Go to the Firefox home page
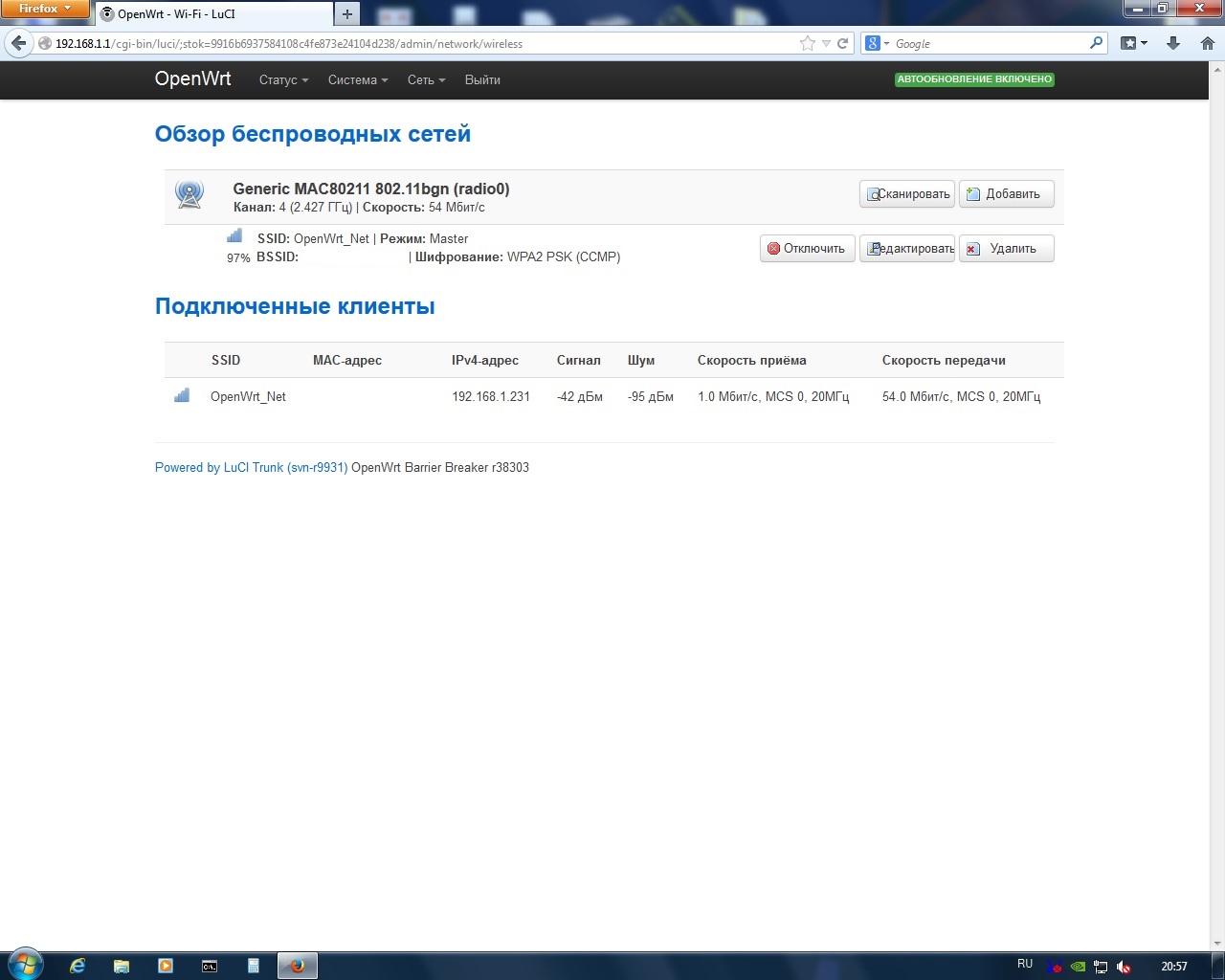Image resolution: width=1225 pixels, height=980 pixels. click(1208, 43)
